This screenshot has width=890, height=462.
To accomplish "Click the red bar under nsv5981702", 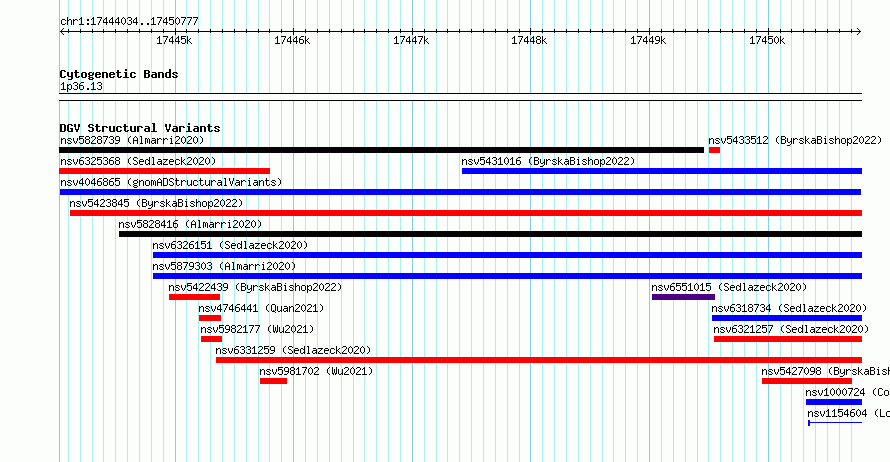I will pyautogui.click(x=273, y=381).
